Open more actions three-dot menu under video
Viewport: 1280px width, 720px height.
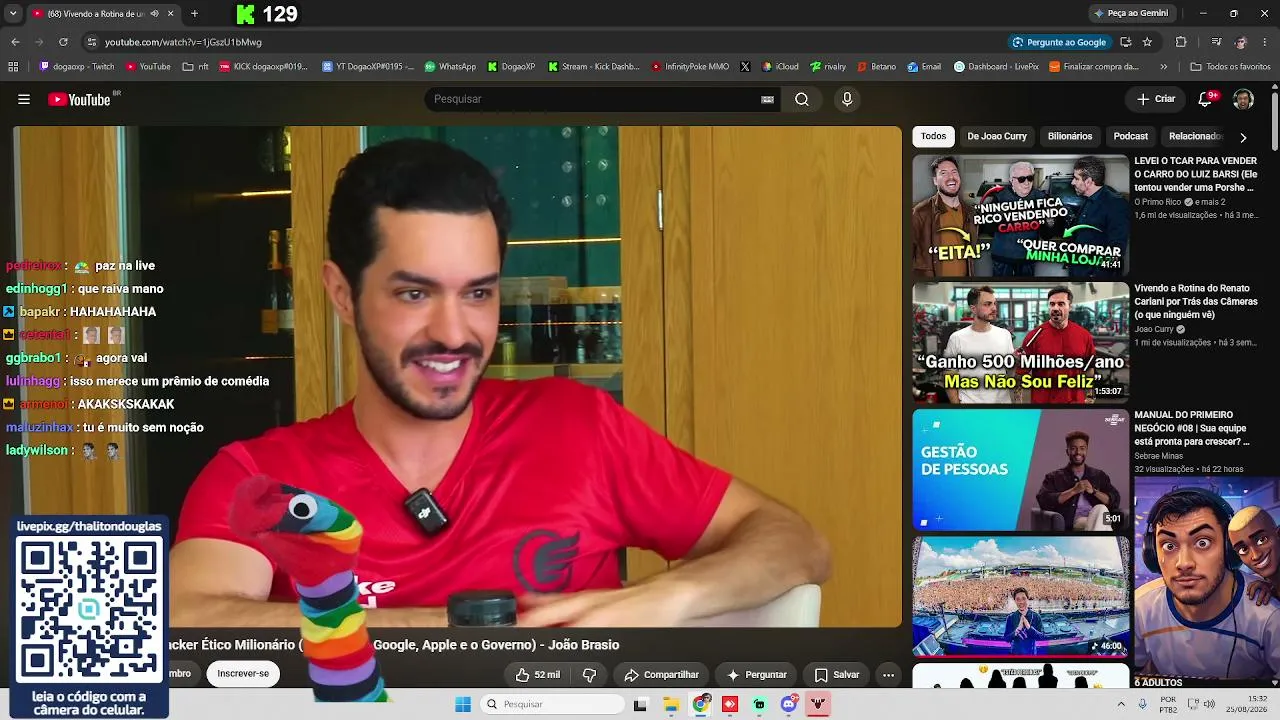(888, 675)
